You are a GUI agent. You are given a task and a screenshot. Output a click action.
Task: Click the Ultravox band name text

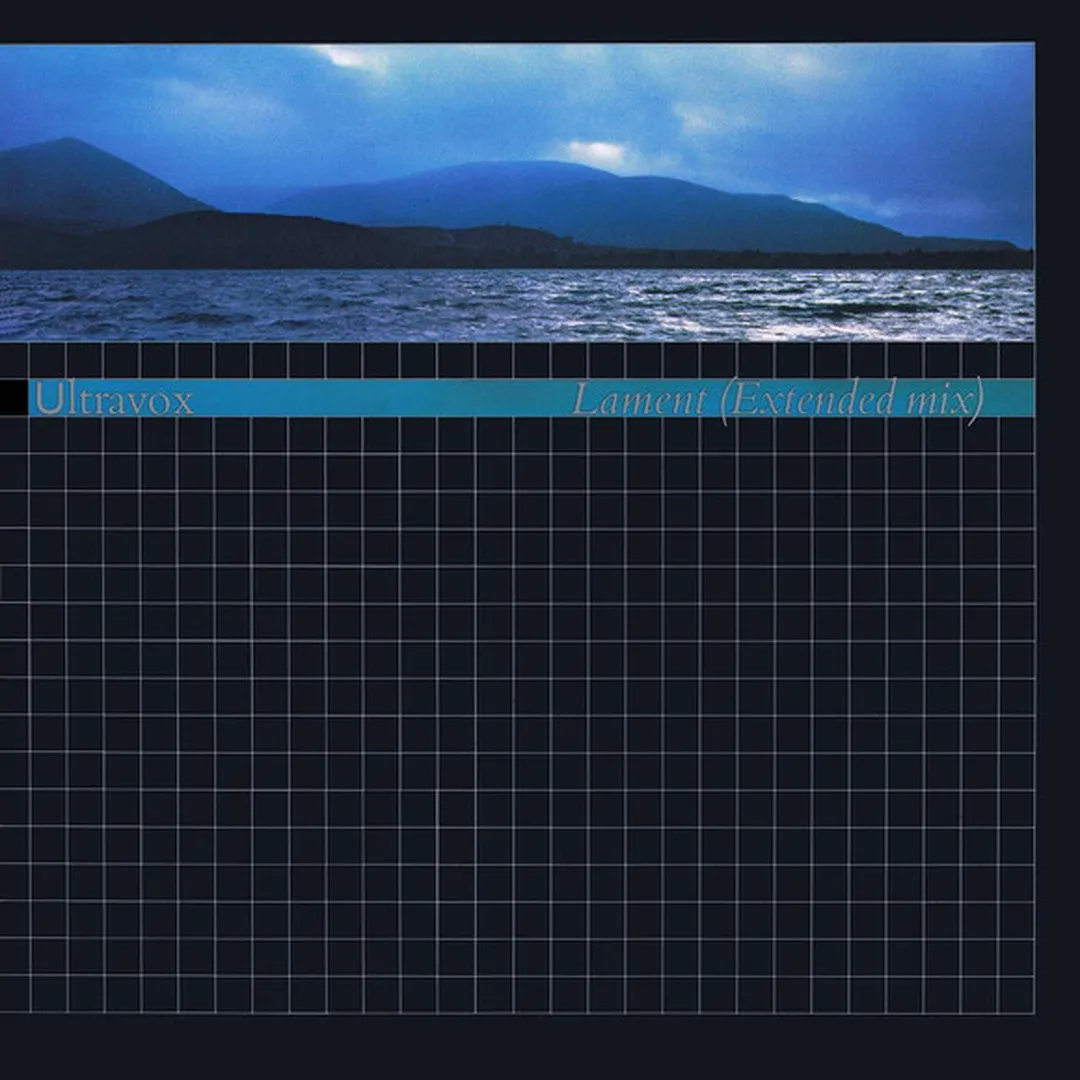tap(113, 399)
